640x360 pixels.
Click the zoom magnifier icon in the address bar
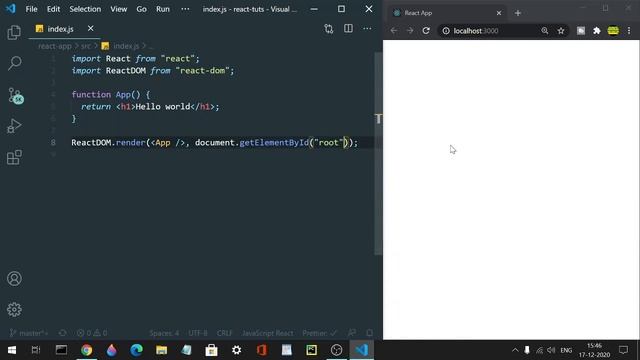click(x=544, y=31)
